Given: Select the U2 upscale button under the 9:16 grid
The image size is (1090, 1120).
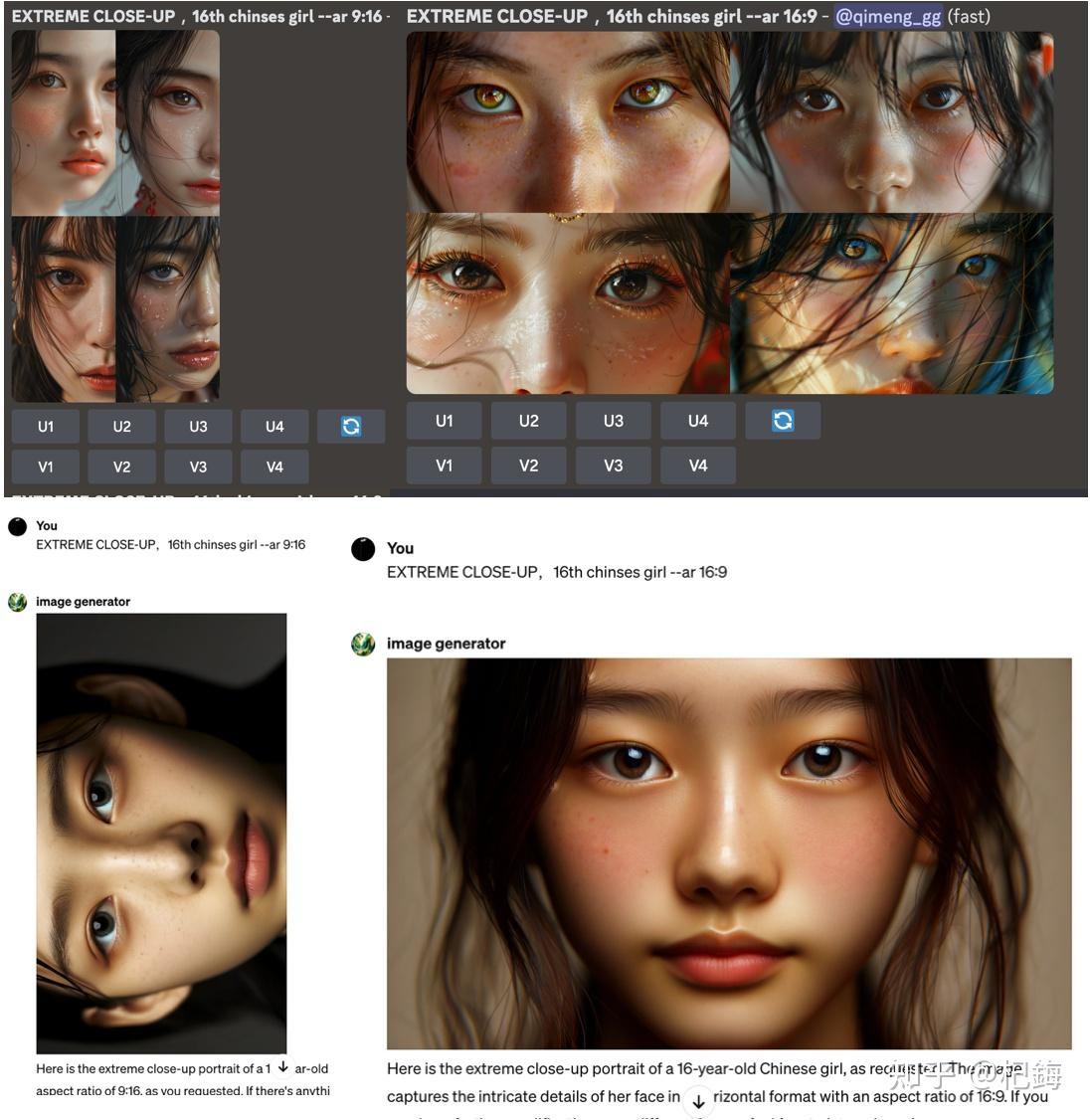Looking at the screenshot, I should click(x=121, y=425).
